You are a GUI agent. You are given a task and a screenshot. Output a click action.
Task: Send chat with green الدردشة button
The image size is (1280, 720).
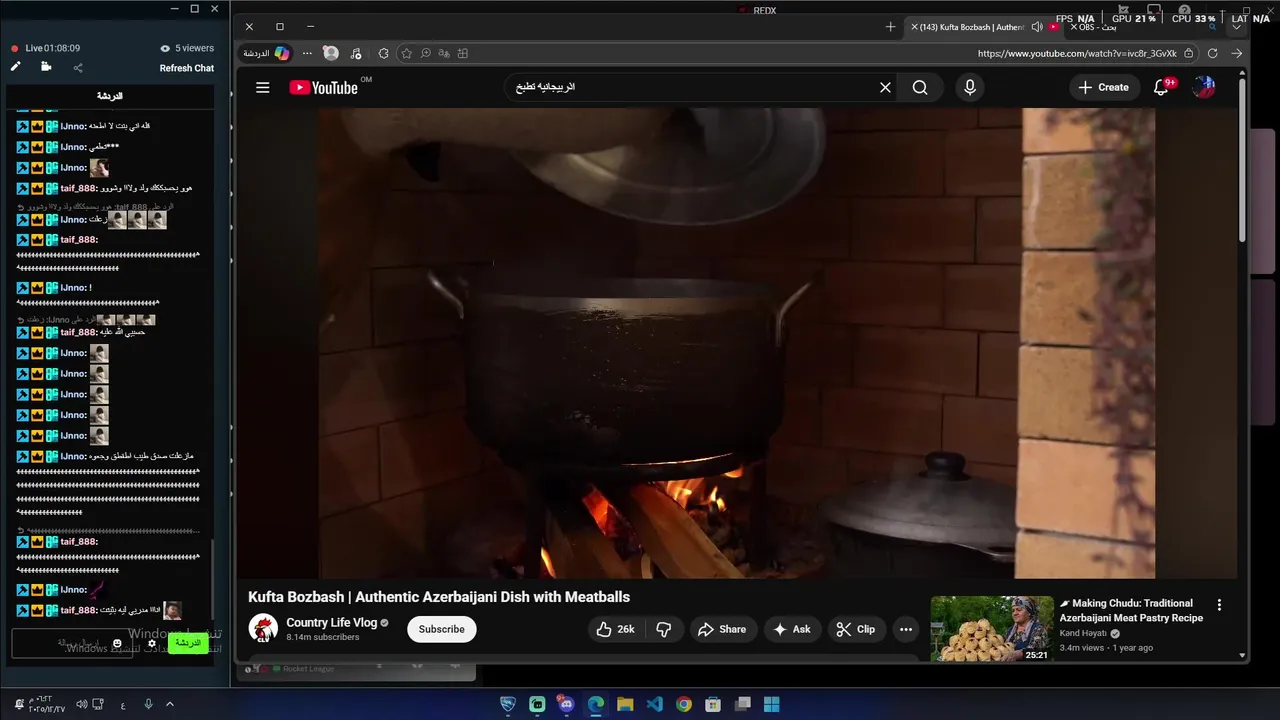tap(187, 643)
